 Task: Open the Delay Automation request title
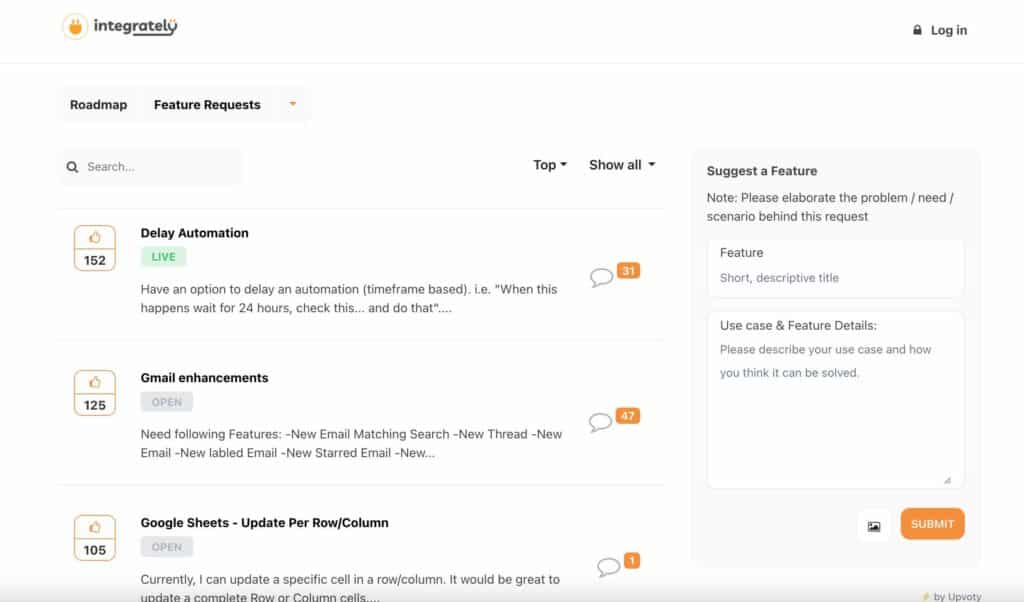point(195,233)
